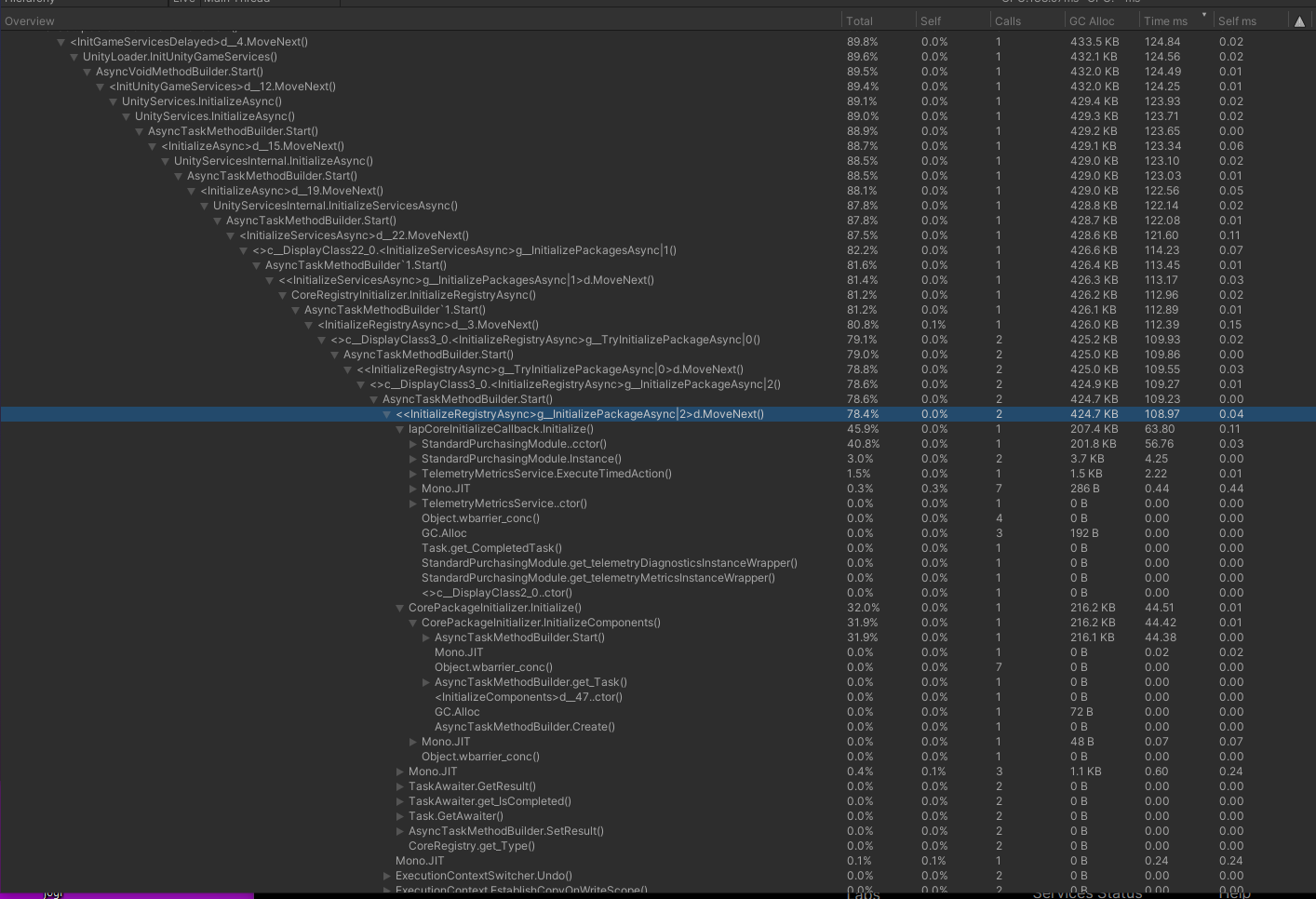Image resolution: width=1316 pixels, height=899 pixels.
Task: Sort by the Calls column header
Action: click(x=1007, y=20)
